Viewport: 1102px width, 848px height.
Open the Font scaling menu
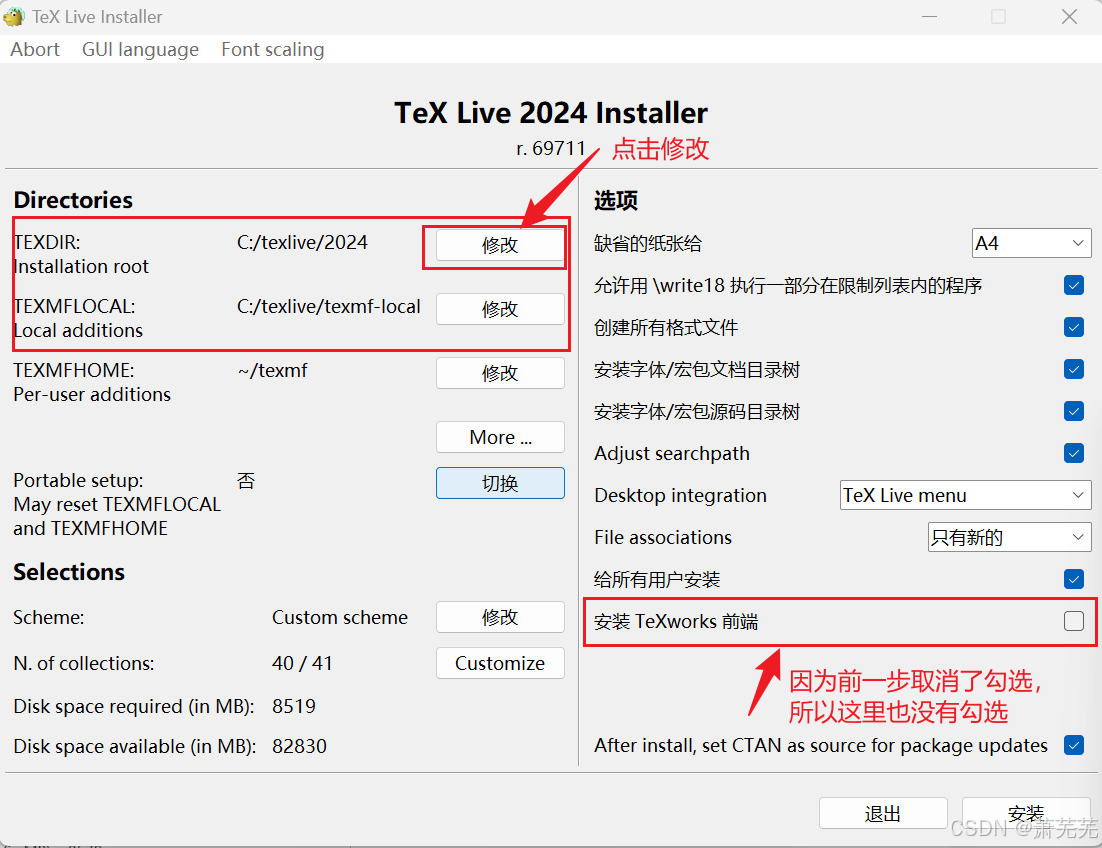(273, 50)
